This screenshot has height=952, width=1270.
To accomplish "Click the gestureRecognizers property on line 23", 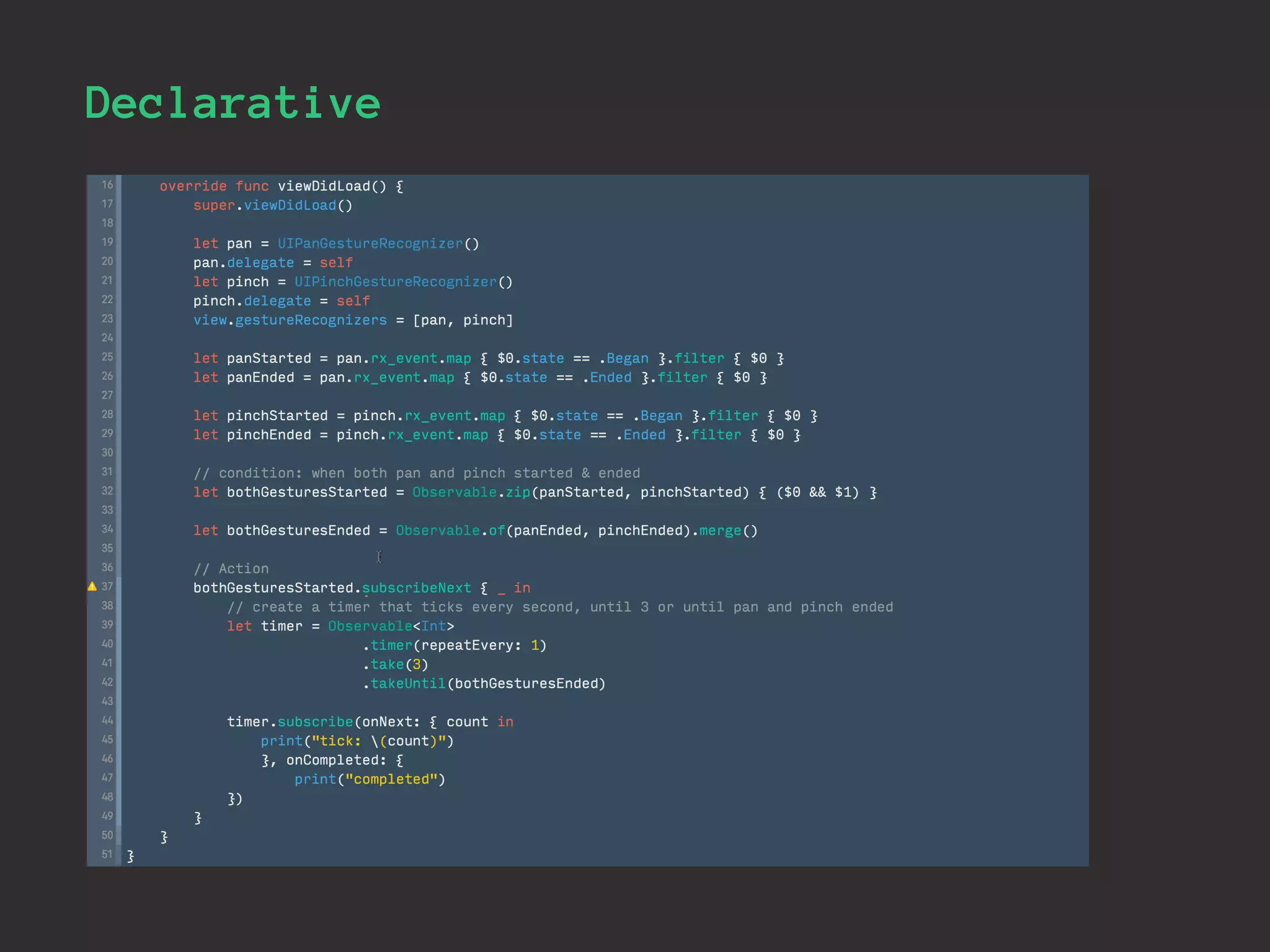I will click(310, 320).
